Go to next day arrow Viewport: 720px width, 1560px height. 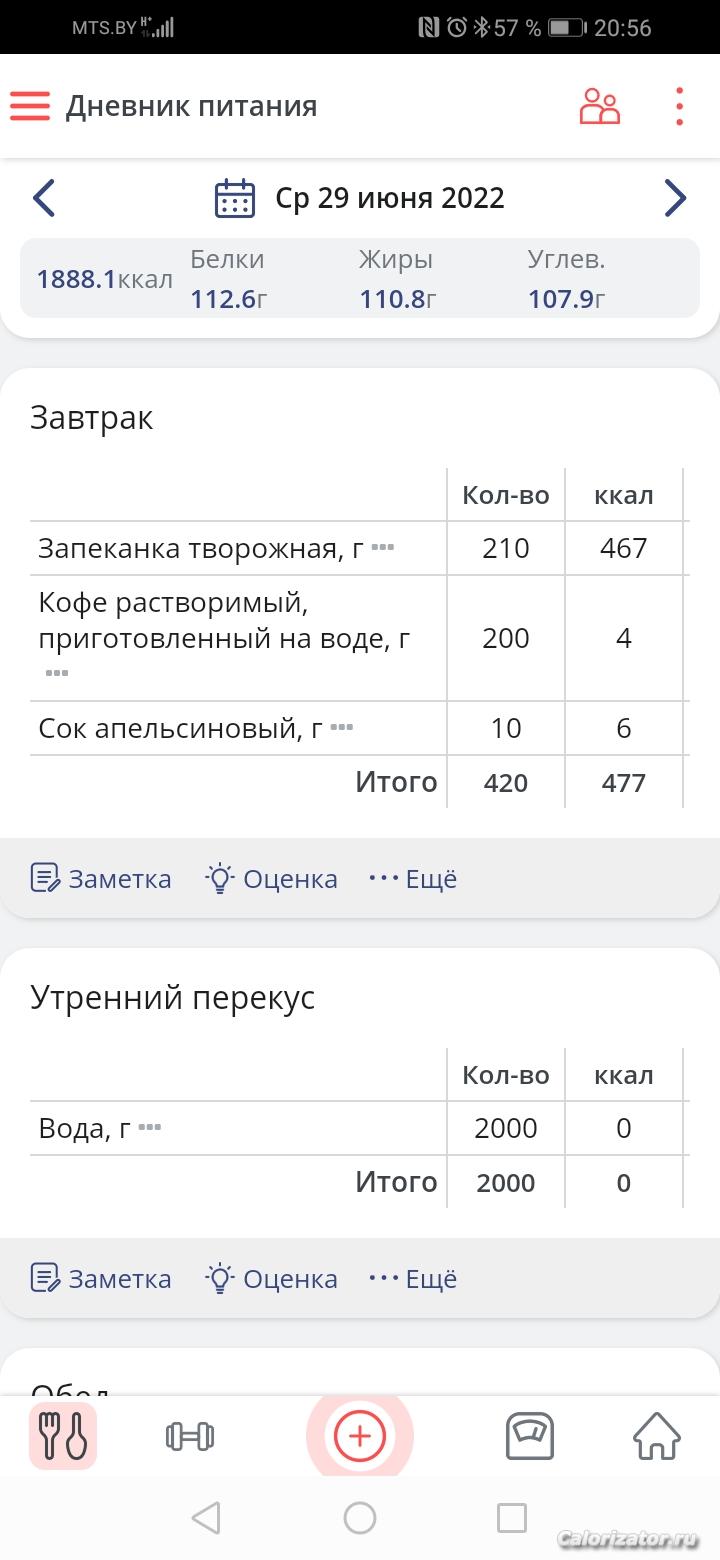click(675, 198)
